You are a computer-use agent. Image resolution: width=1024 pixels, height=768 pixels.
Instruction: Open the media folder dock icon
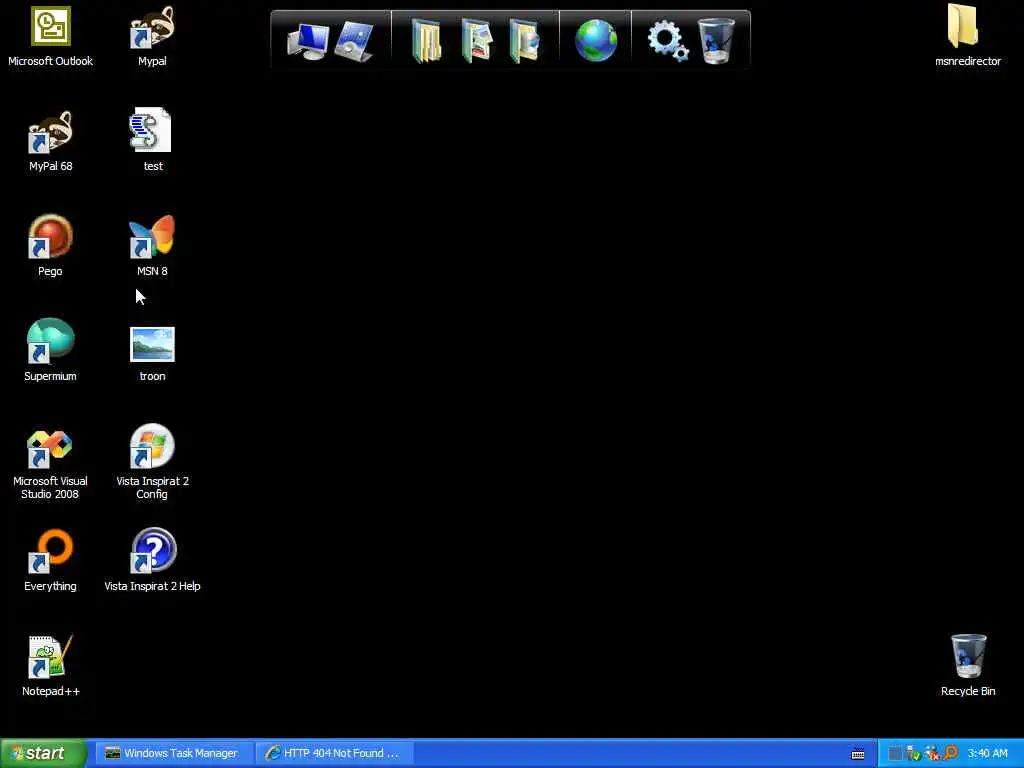(x=525, y=41)
